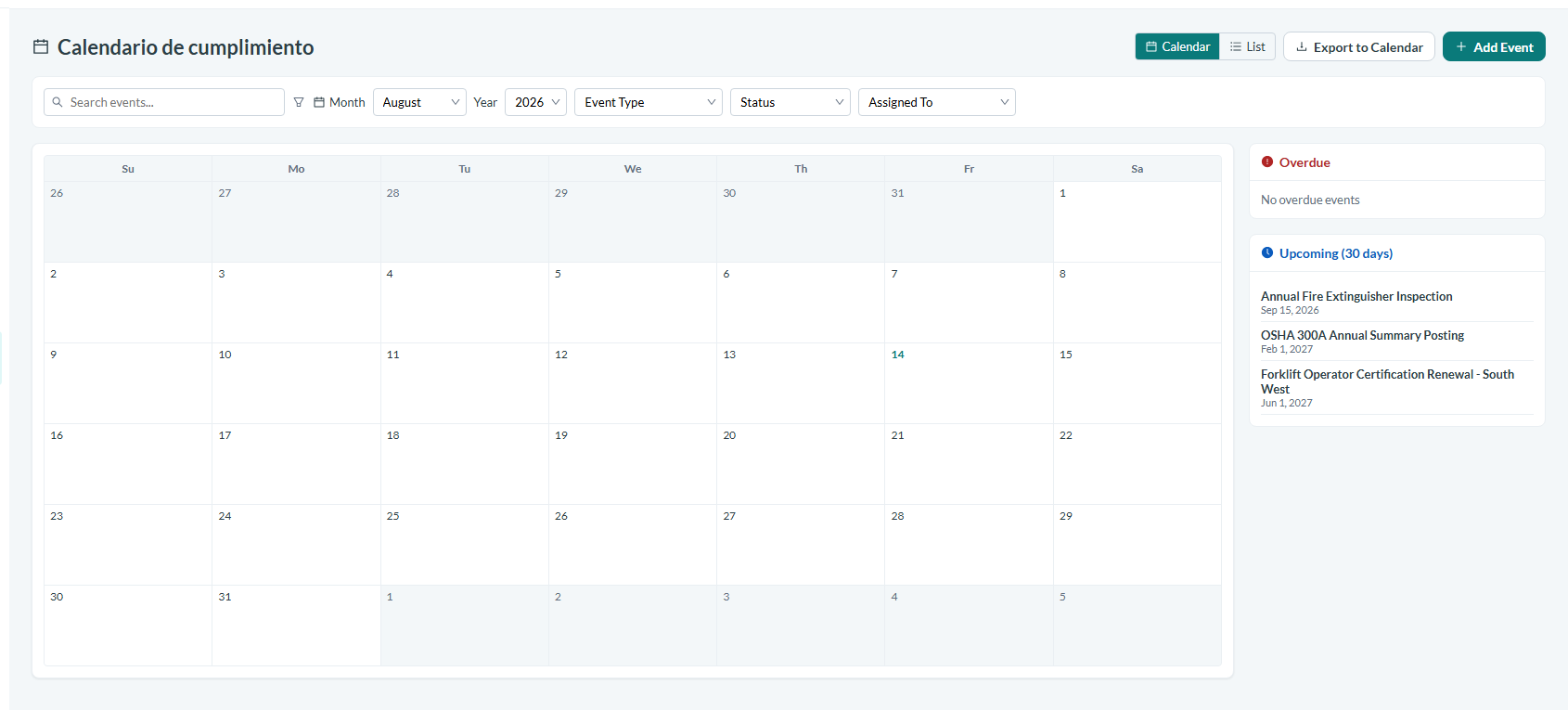The width and height of the screenshot is (1568, 710).
Task: Click the calendar icon beside the page title
Action: pos(41,46)
